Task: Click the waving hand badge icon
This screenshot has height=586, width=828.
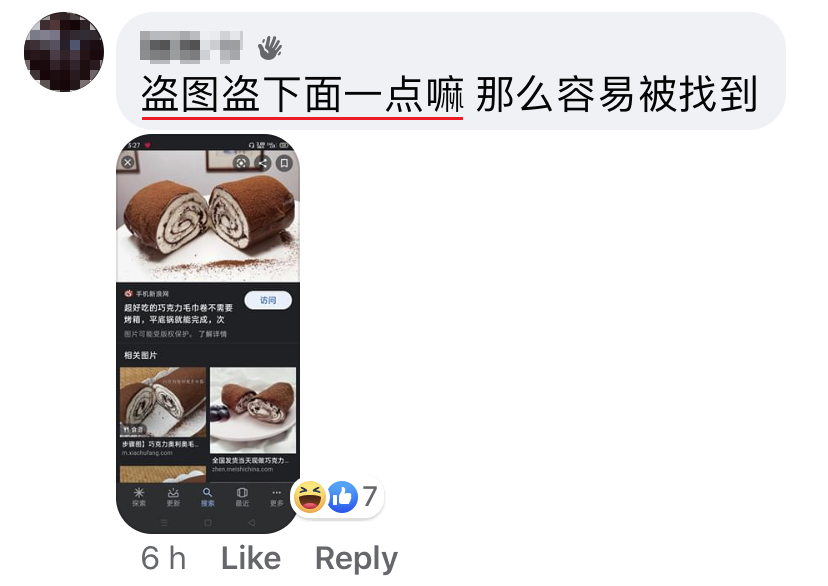Action: point(270,48)
